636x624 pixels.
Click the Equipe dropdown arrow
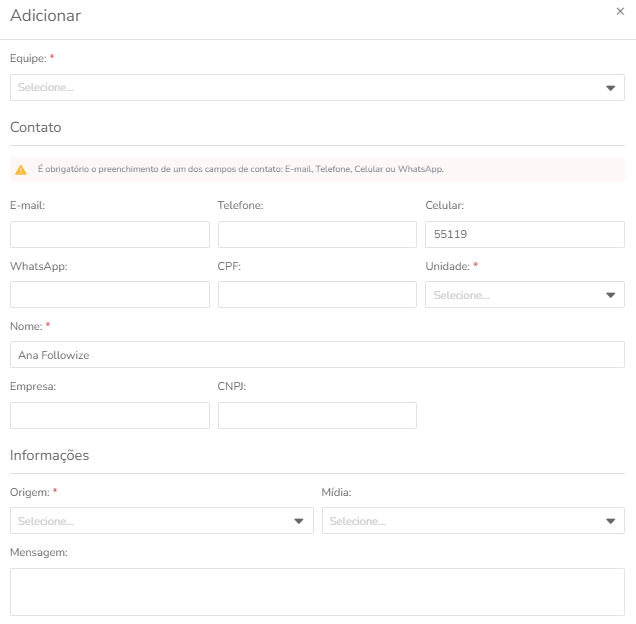click(x=610, y=88)
